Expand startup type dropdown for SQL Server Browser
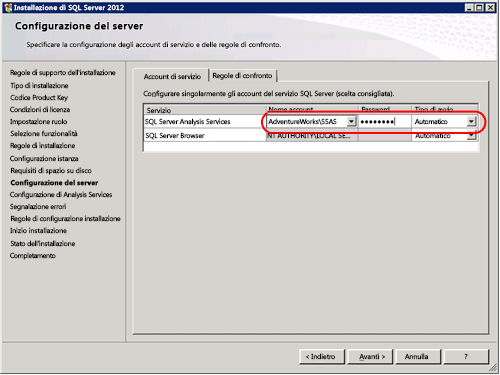Screen dimensions: 500x375 (471, 135)
